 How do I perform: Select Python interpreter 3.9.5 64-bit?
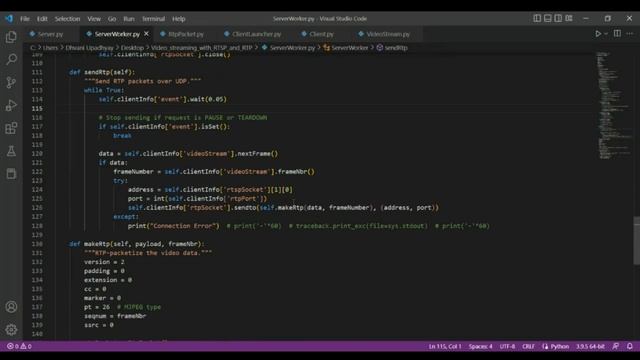tap(590, 347)
